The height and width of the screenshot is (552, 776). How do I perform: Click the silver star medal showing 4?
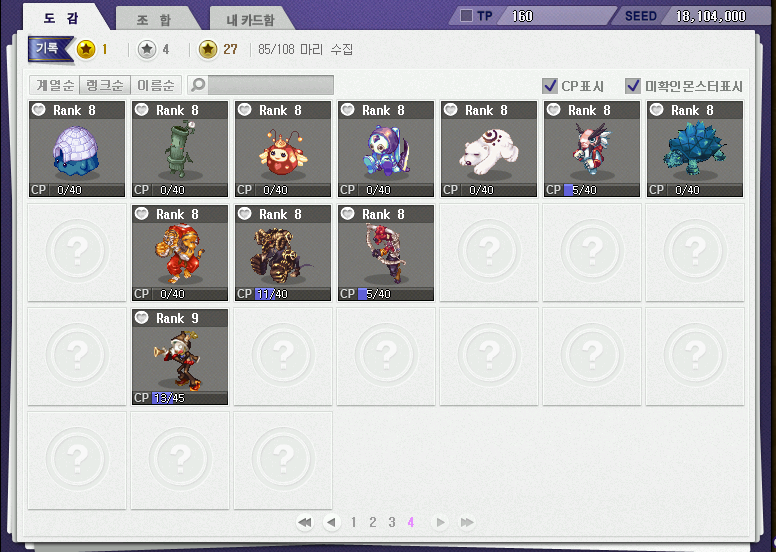click(147, 49)
